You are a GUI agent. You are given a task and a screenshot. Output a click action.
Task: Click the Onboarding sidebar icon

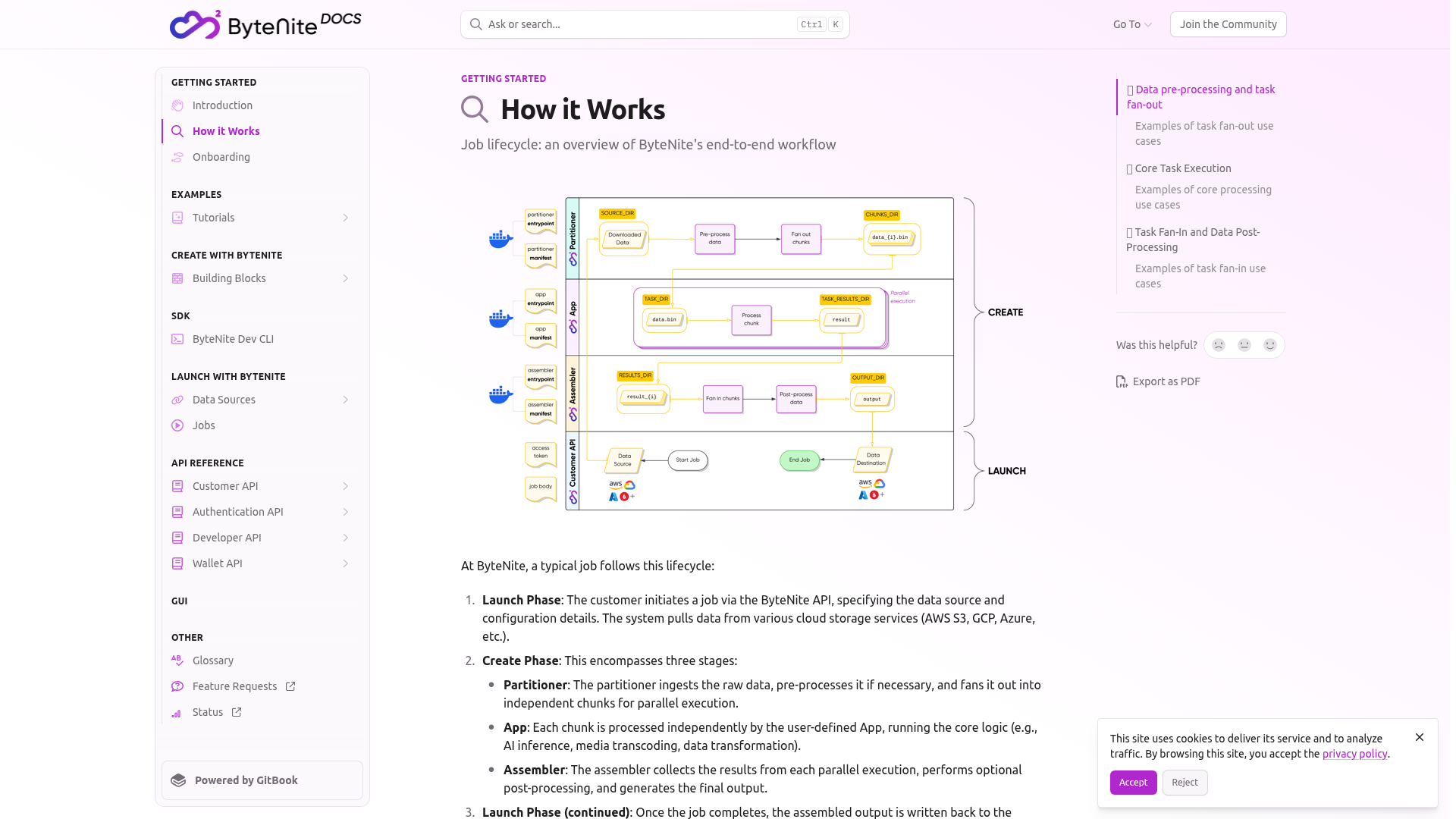[x=177, y=157]
